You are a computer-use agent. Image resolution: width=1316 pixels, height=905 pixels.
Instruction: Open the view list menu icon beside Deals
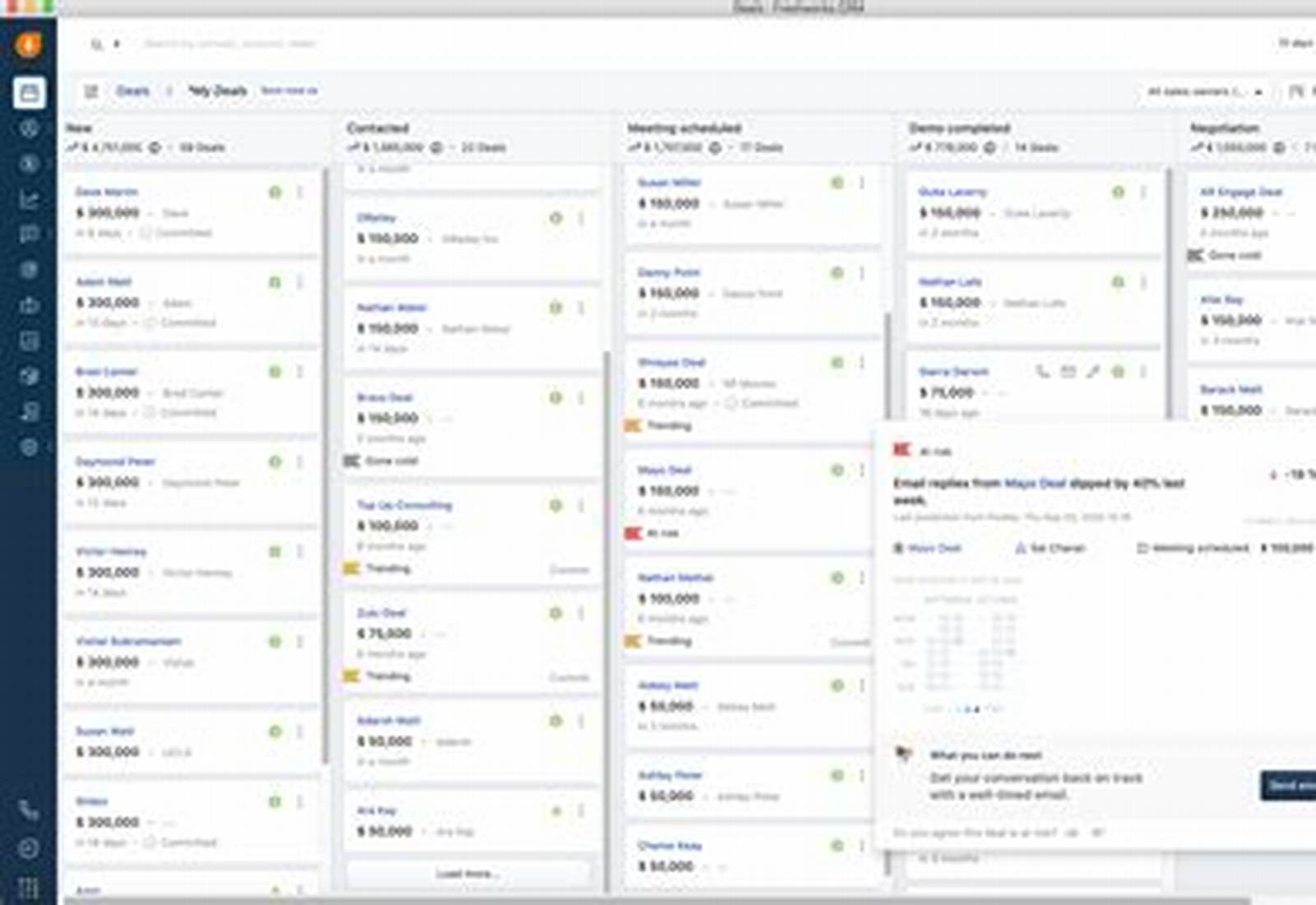click(x=91, y=91)
